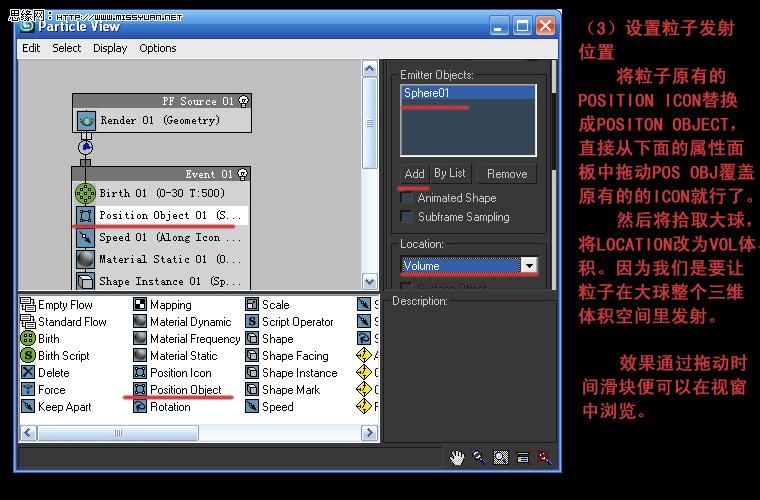
Task: Click the Position Object depot icon
Action: coord(140,390)
